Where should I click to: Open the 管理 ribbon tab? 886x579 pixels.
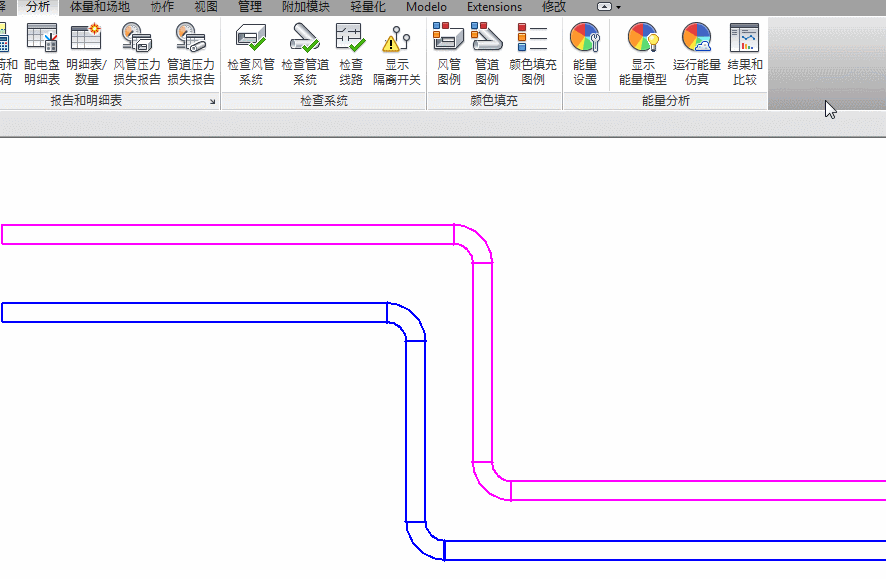250,7
